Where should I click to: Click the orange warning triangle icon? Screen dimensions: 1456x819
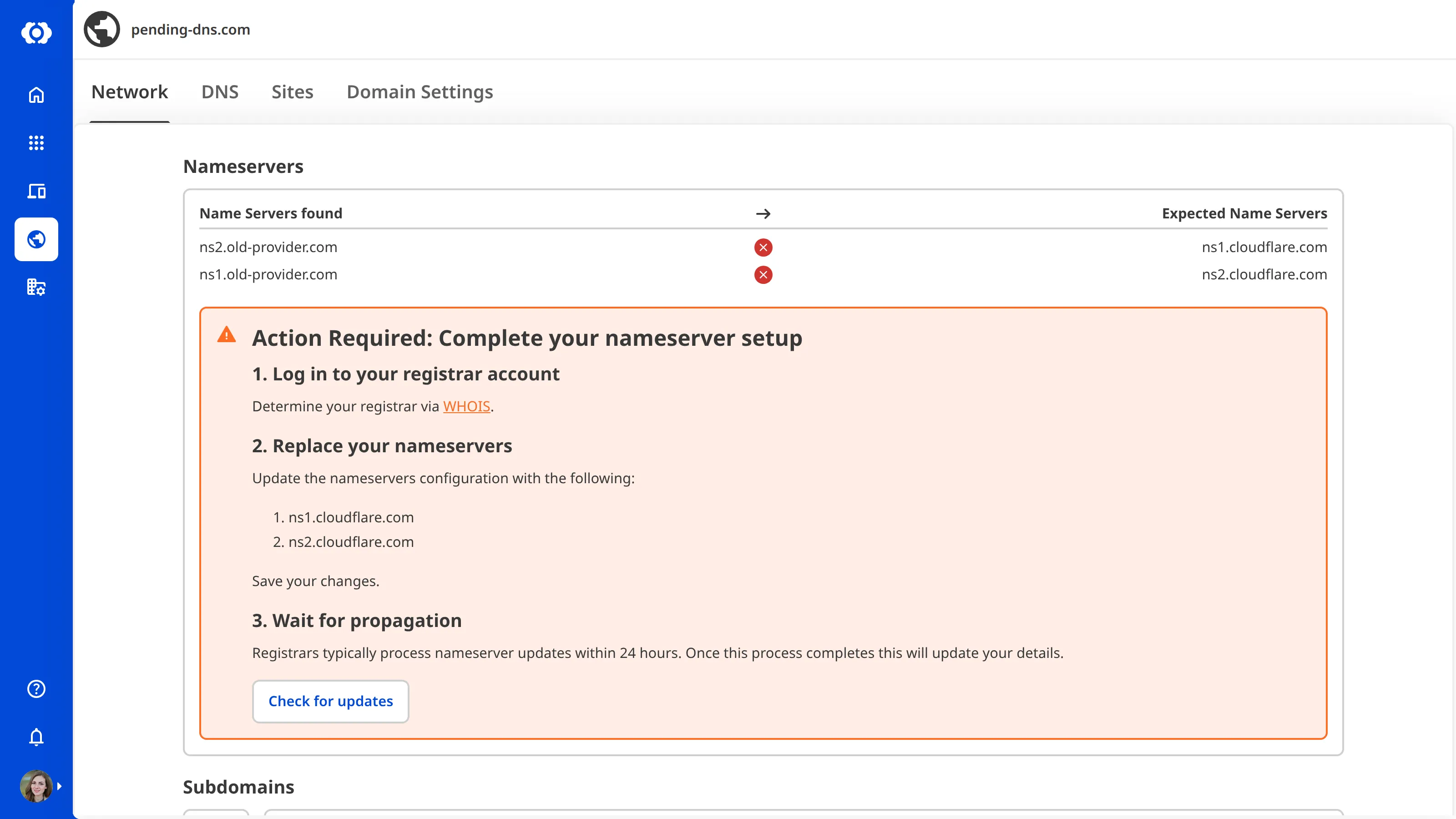[227, 334]
